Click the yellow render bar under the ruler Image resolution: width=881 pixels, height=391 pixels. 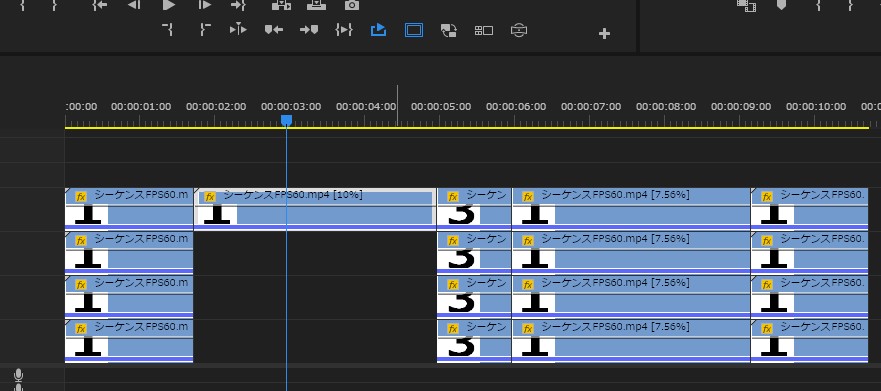[x=466, y=128]
